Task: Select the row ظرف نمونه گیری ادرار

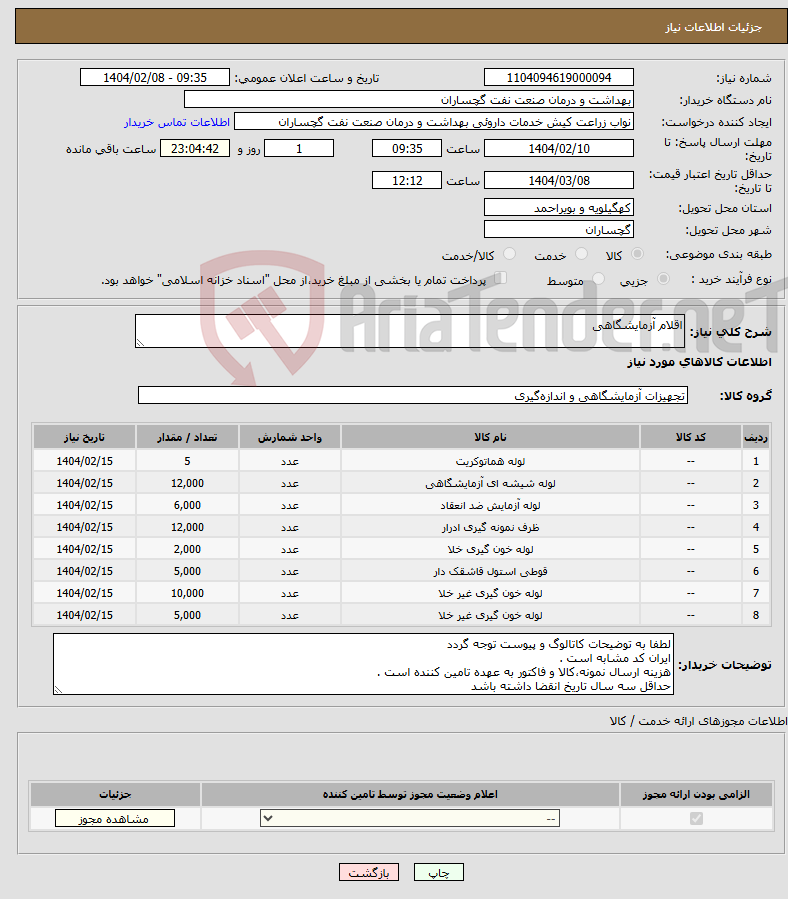Action: [x=402, y=527]
